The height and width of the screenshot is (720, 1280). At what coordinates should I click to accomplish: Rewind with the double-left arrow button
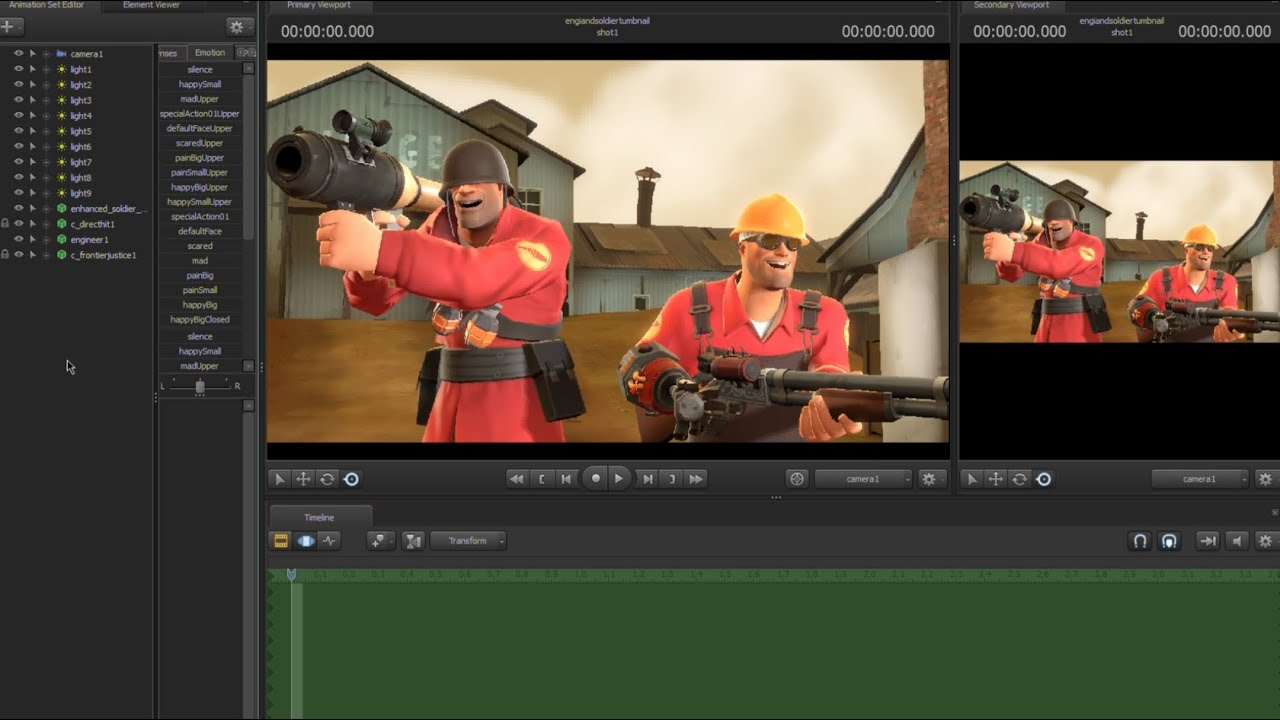click(x=516, y=479)
